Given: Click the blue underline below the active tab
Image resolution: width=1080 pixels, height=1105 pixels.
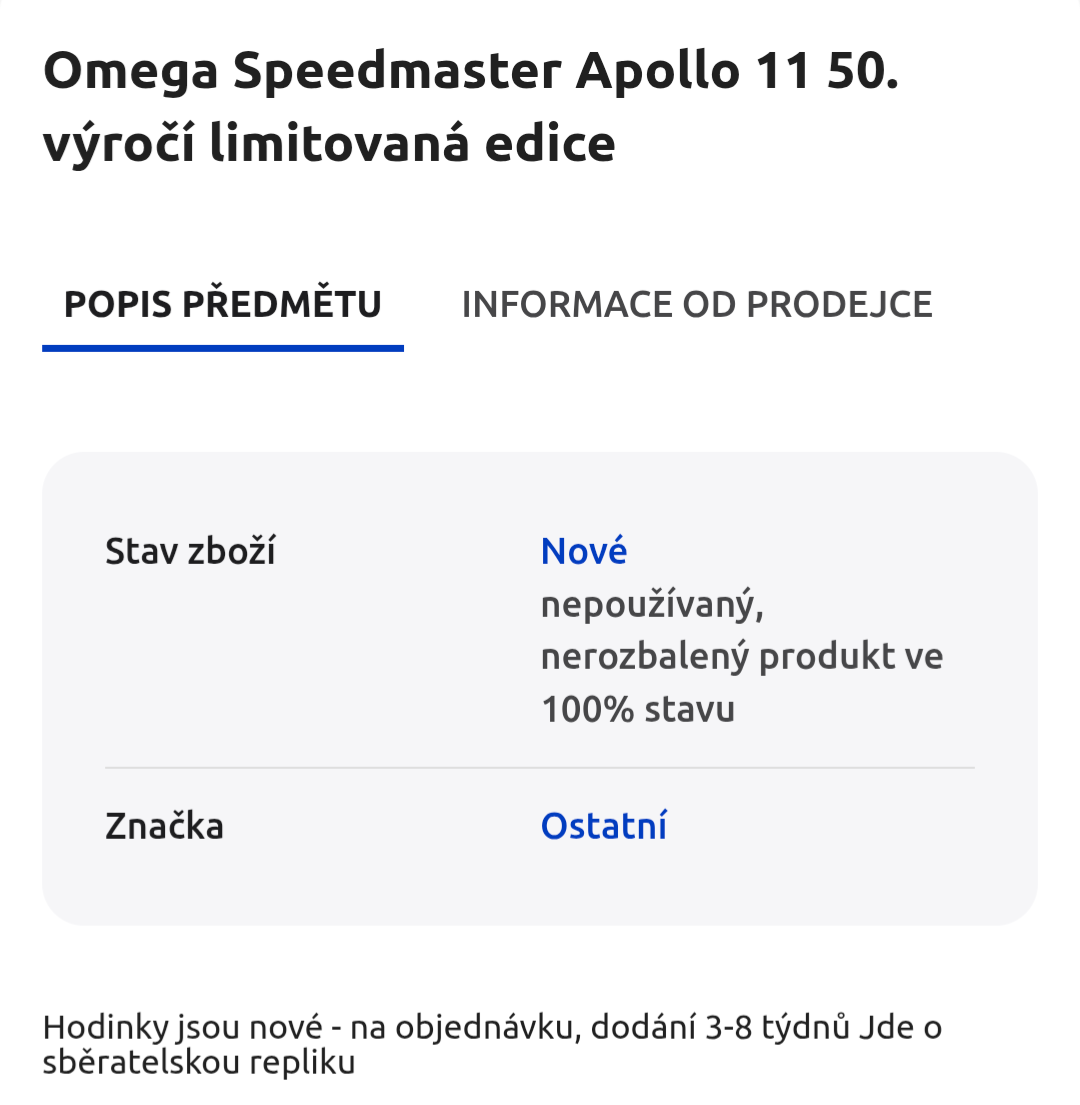Looking at the screenshot, I should tap(223, 348).
